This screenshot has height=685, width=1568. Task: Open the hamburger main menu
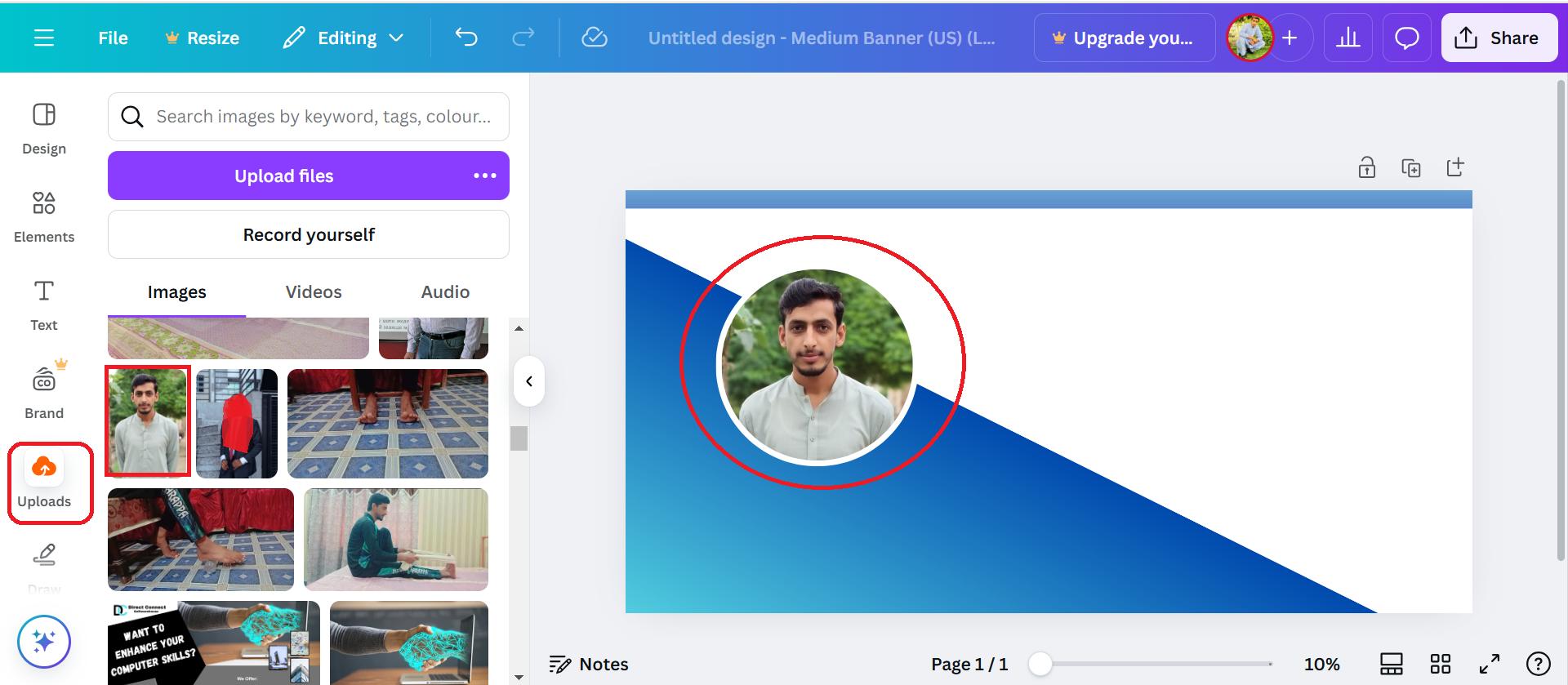coord(44,38)
